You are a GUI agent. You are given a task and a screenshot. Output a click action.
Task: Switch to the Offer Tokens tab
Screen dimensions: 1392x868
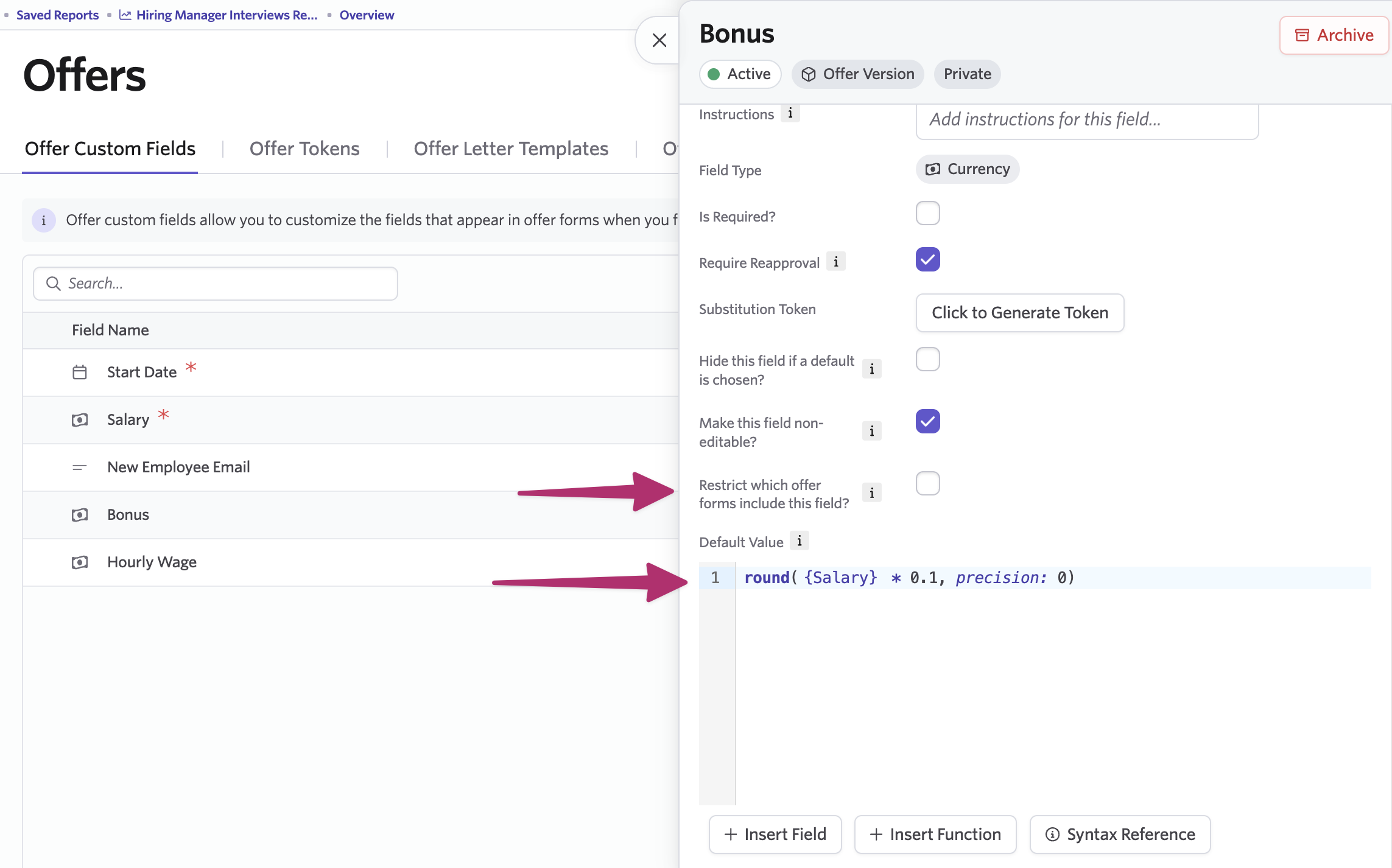click(304, 149)
